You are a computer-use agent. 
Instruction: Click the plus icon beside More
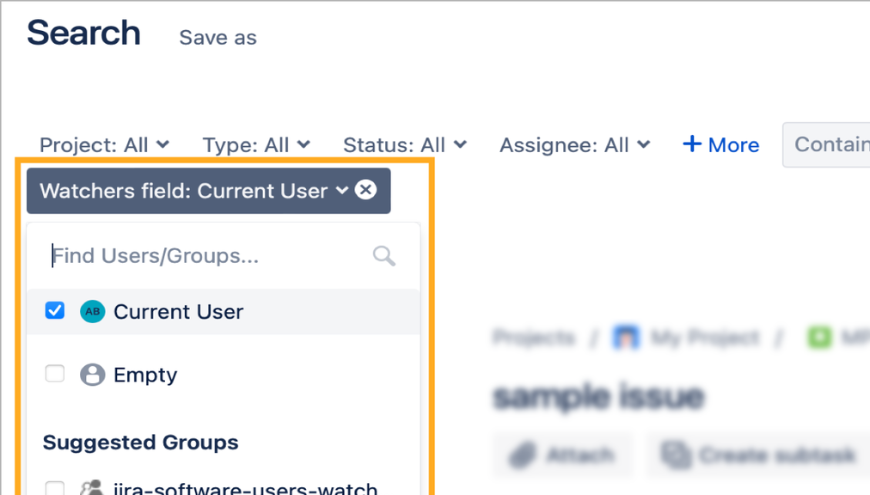click(692, 145)
